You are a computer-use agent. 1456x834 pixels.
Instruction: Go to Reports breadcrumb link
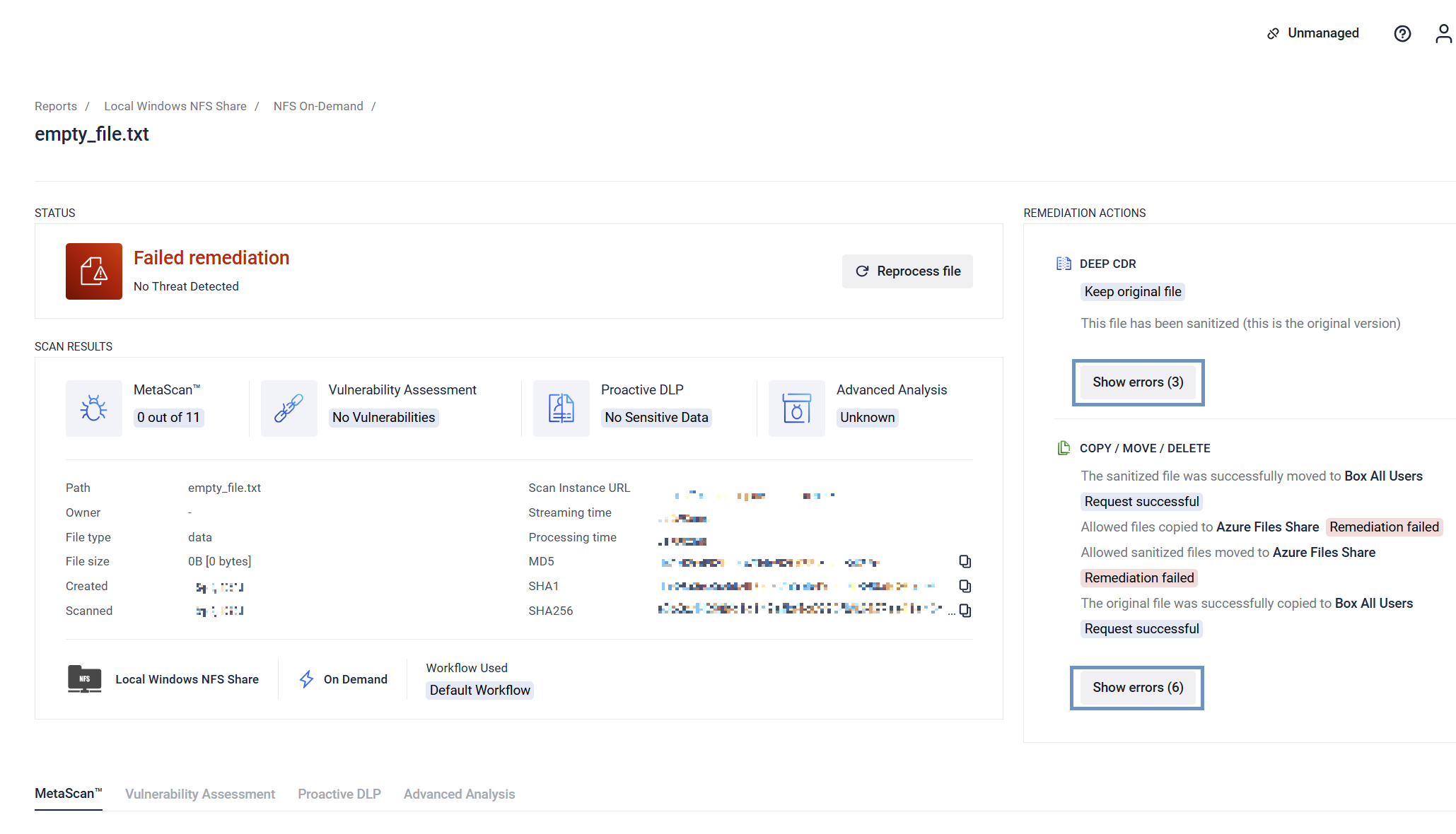point(56,106)
